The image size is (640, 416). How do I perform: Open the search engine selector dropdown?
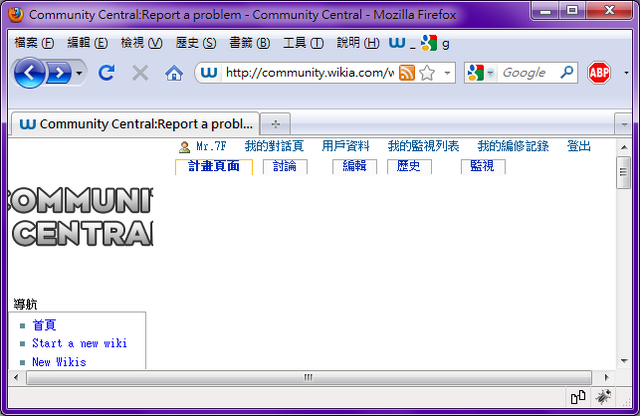click(491, 73)
